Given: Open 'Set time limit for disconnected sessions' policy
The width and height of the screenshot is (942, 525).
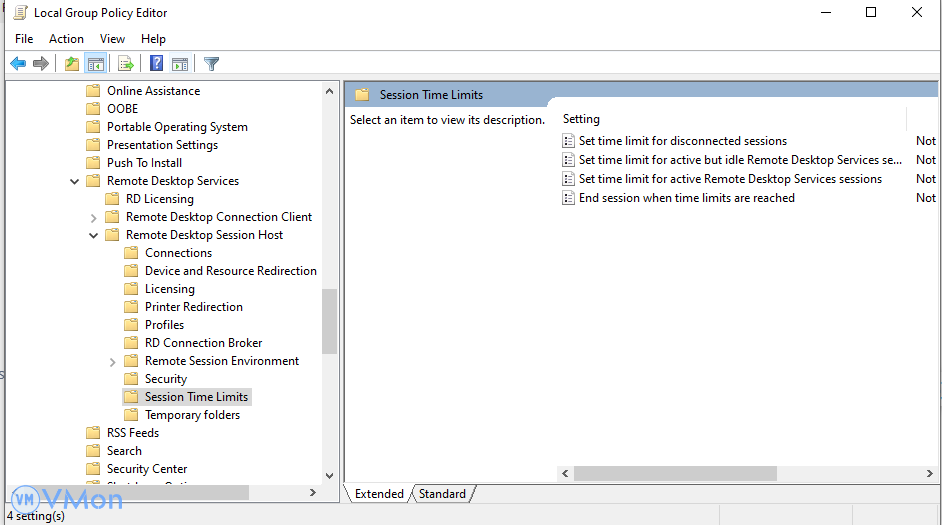Looking at the screenshot, I should point(682,141).
